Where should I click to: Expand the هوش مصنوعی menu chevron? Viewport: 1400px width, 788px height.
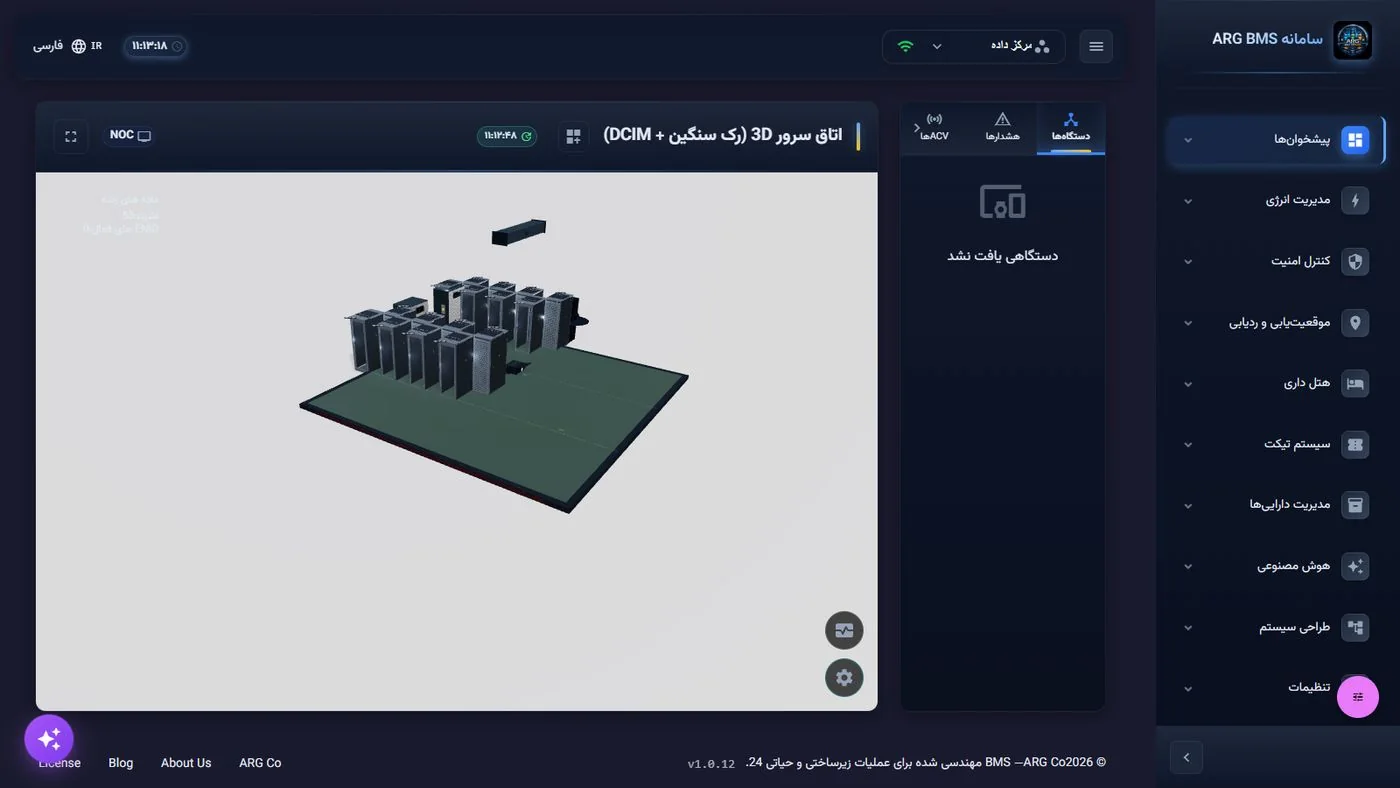[x=1188, y=567]
